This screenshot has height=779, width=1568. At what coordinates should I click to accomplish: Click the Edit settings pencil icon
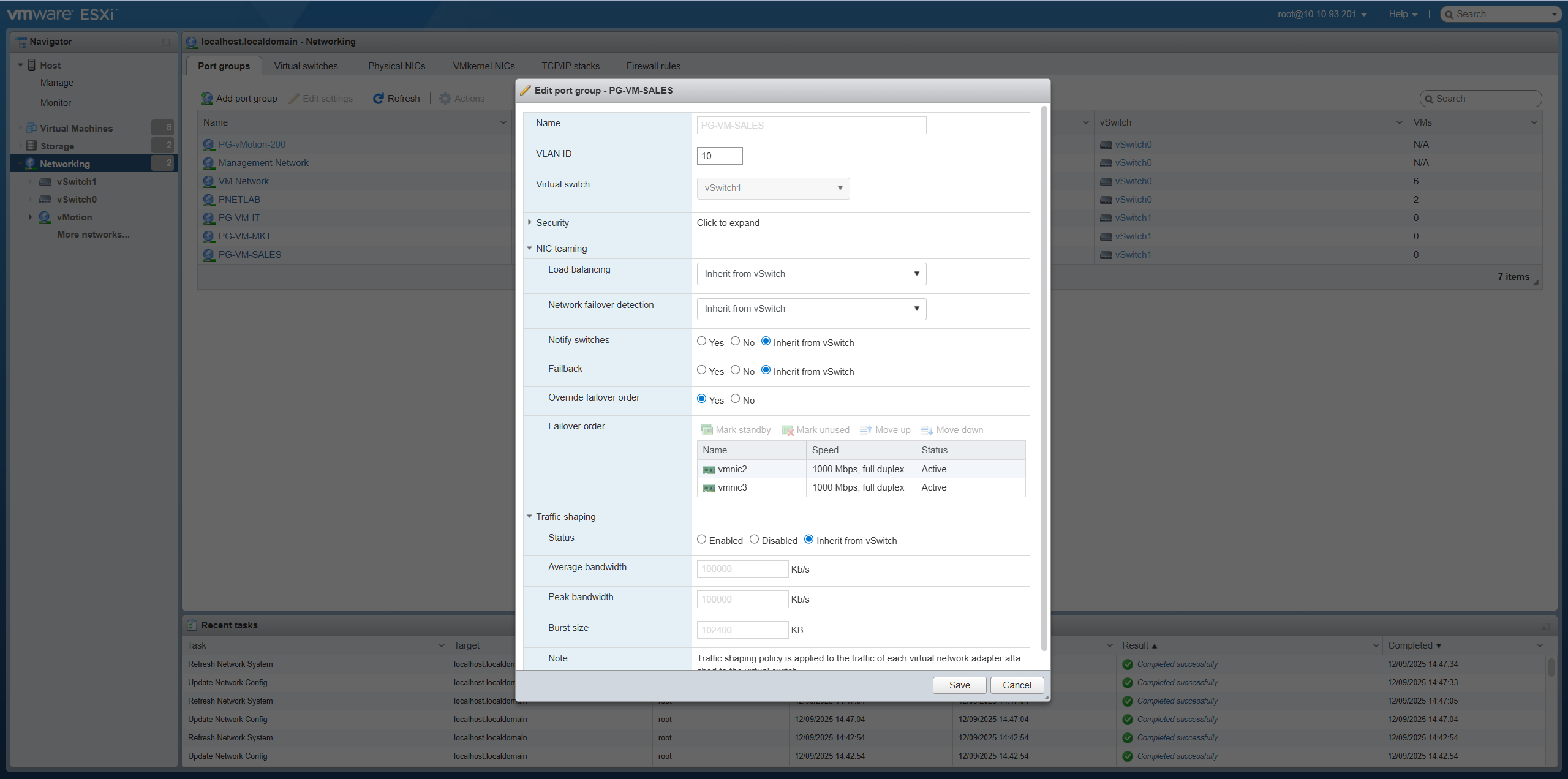tap(295, 98)
